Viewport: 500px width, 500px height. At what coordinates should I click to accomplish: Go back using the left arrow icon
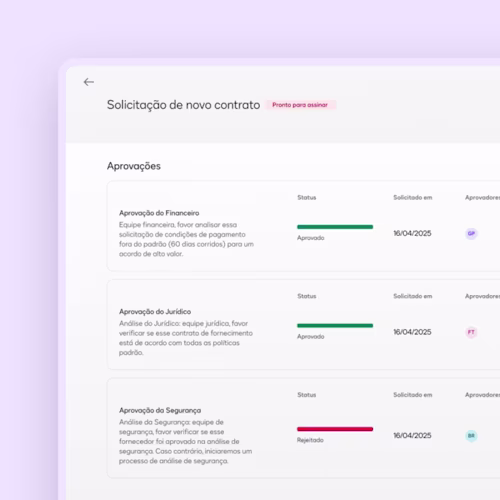point(89,82)
